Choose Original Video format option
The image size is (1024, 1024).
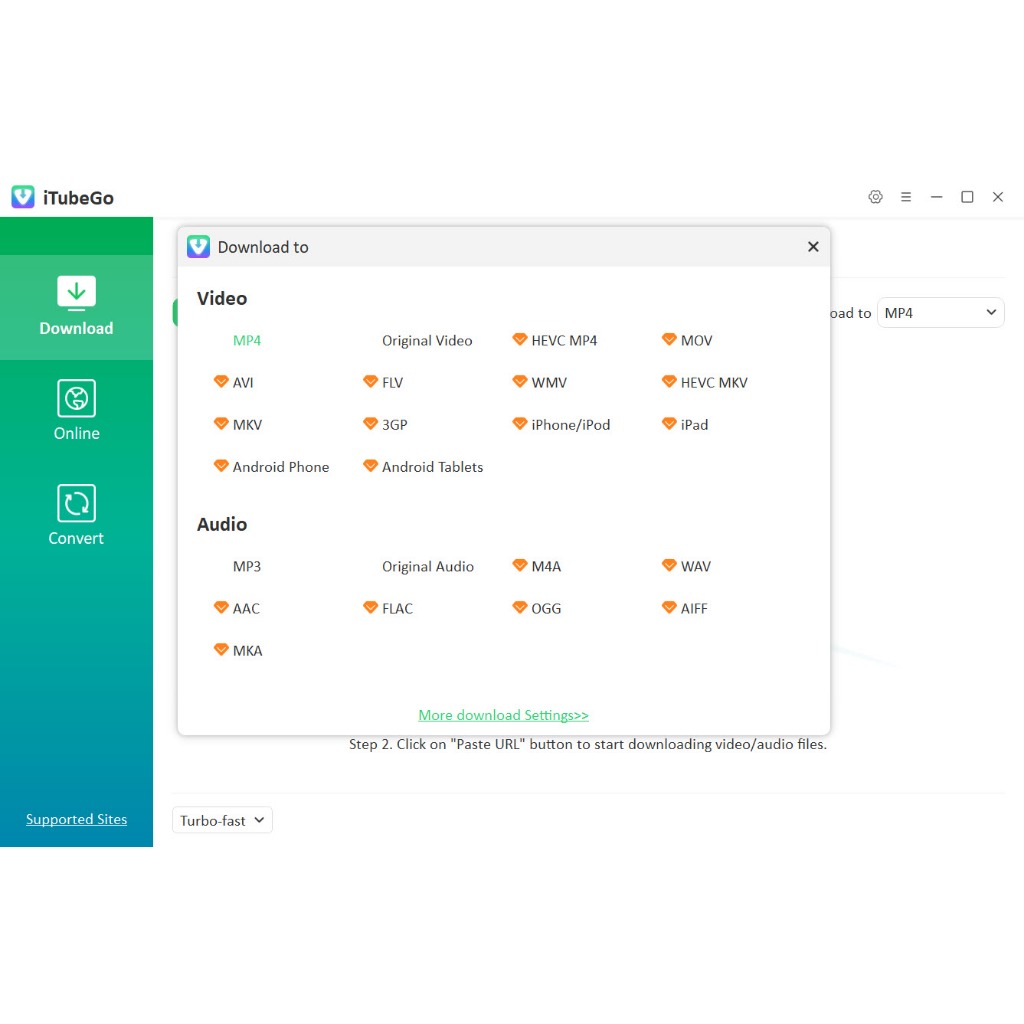427,341
